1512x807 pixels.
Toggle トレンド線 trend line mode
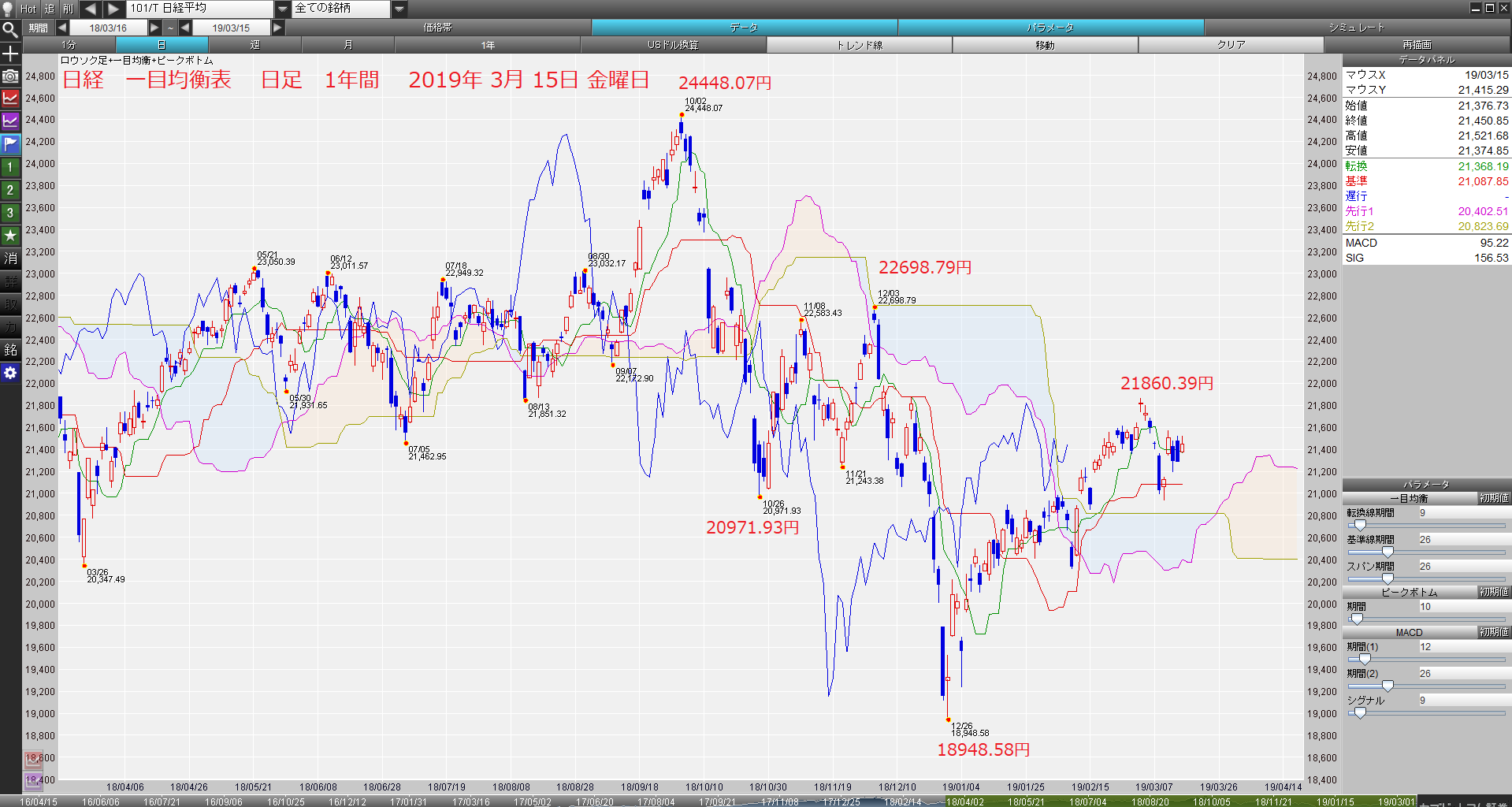coord(860,45)
